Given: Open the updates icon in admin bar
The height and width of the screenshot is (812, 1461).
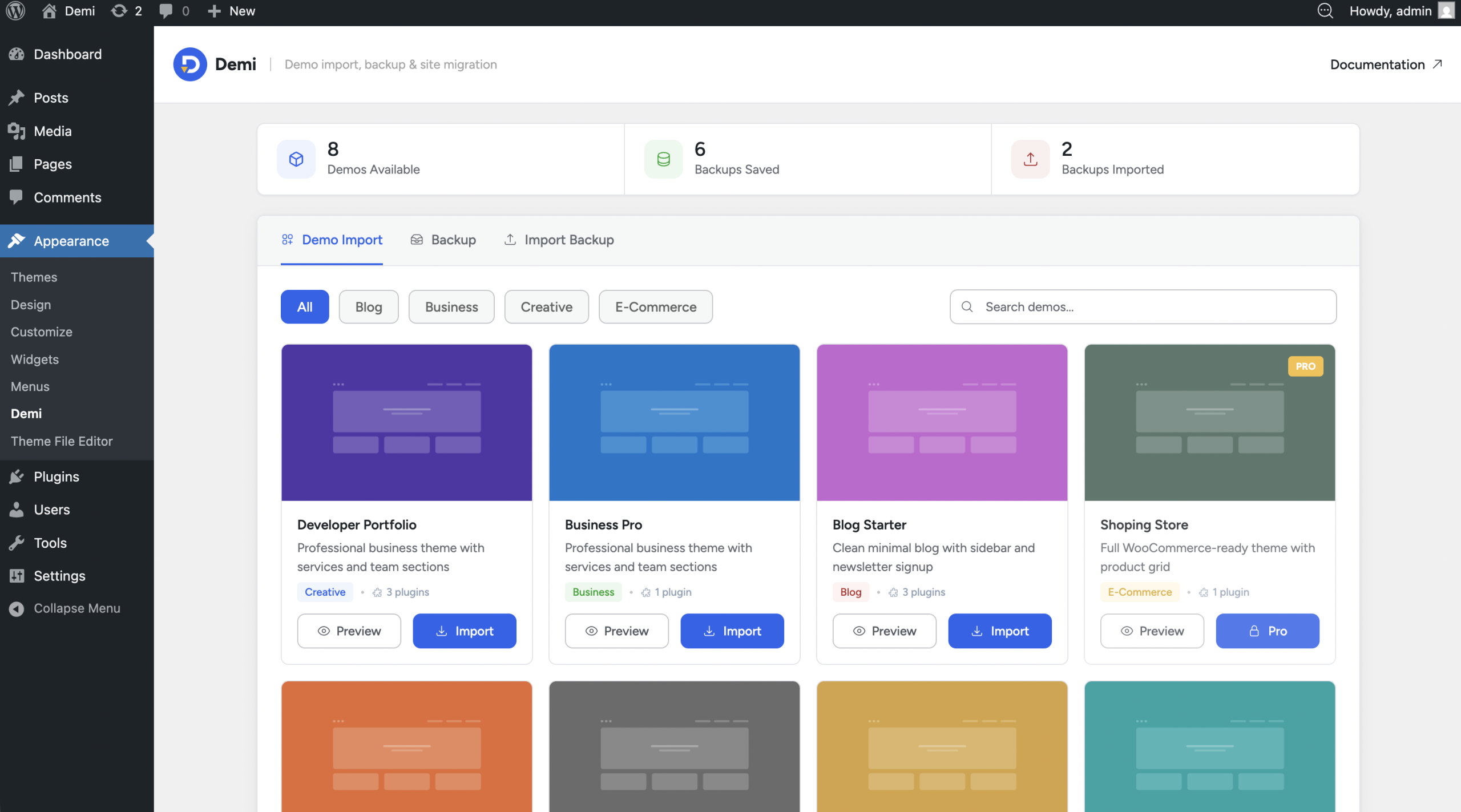Looking at the screenshot, I should (119, 11).
